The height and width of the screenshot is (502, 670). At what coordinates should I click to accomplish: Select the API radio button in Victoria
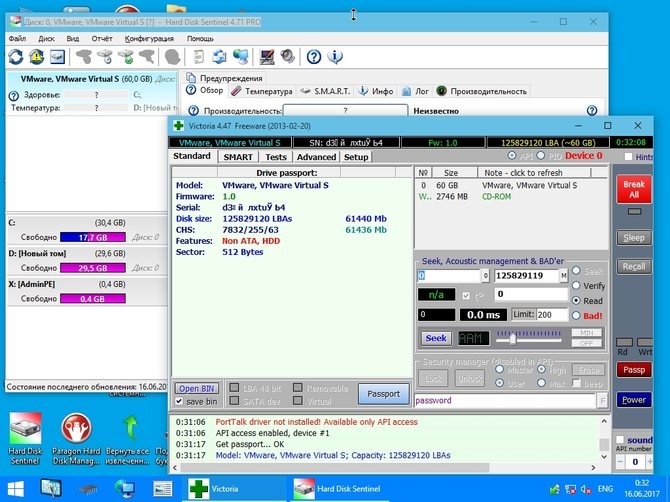click(511, 156)
